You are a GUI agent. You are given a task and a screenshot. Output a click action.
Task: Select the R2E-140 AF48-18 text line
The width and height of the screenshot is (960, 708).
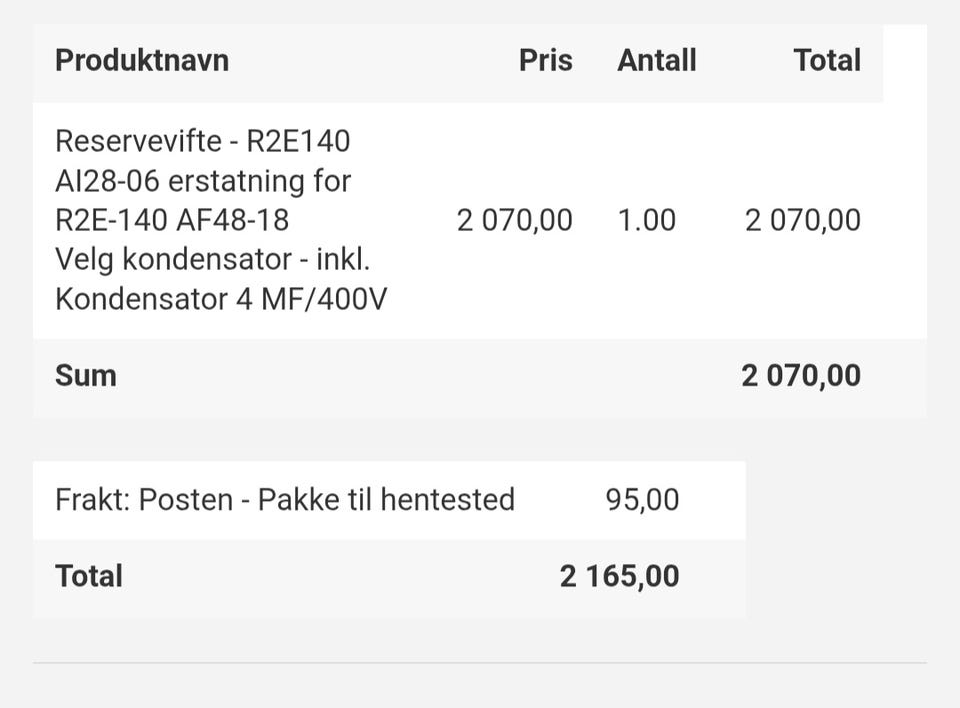172,220
